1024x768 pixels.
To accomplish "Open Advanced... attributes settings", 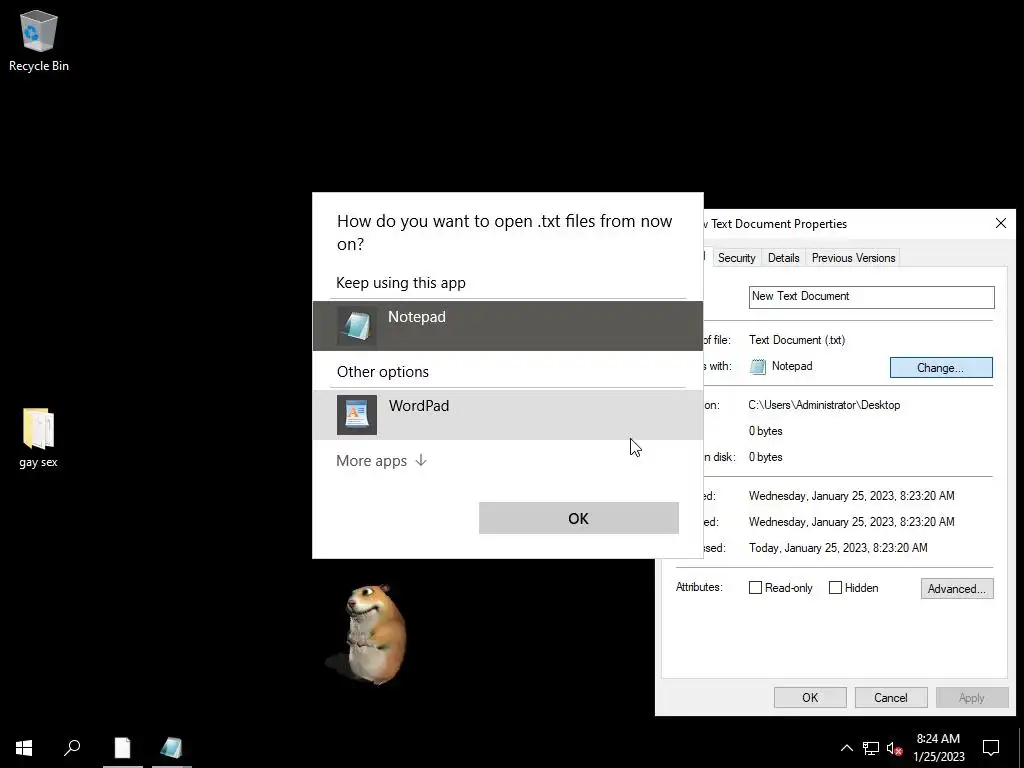I will pos(957,588).
